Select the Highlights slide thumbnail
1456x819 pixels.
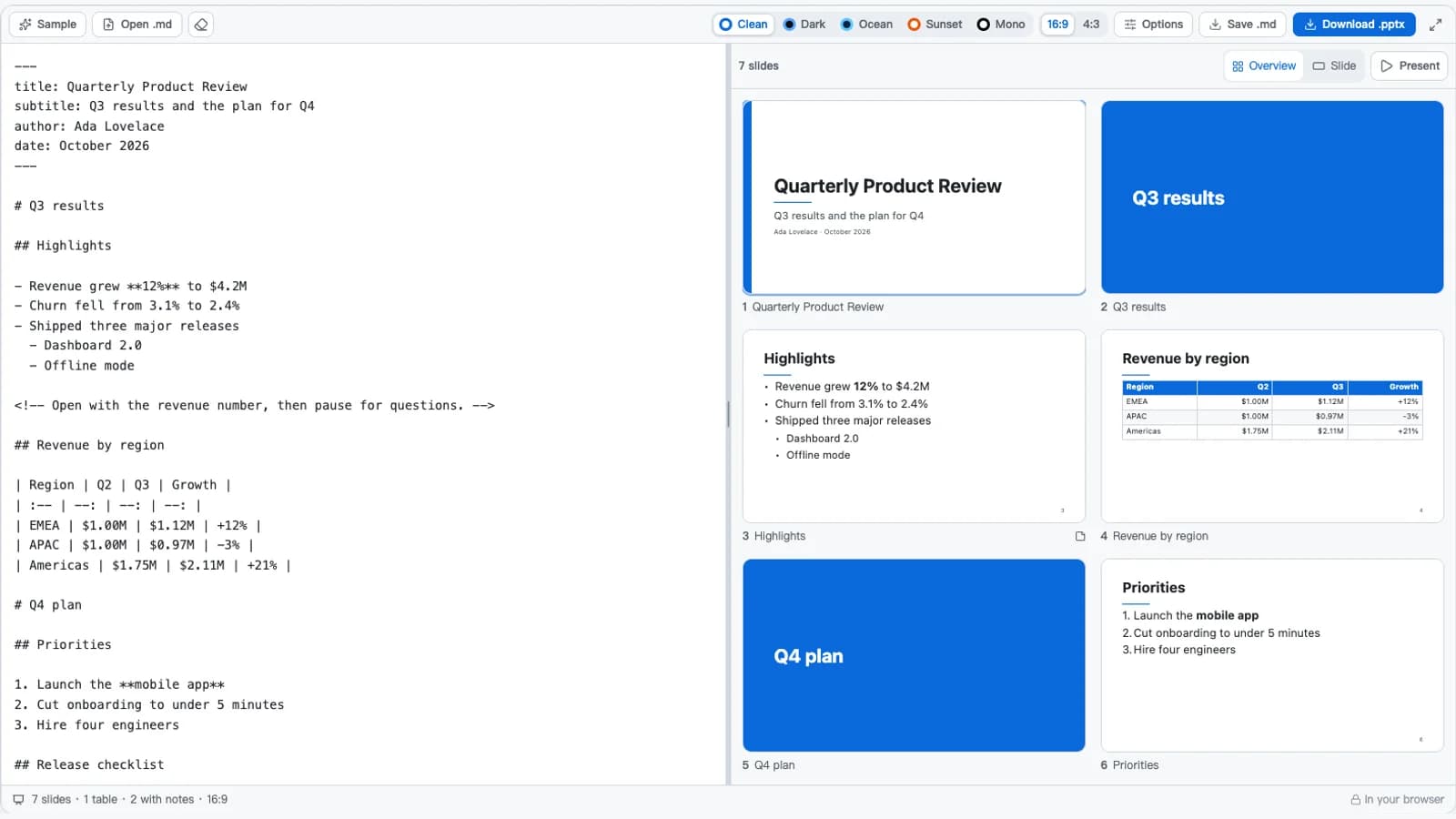pyautogui.click(x=914, y=426)
